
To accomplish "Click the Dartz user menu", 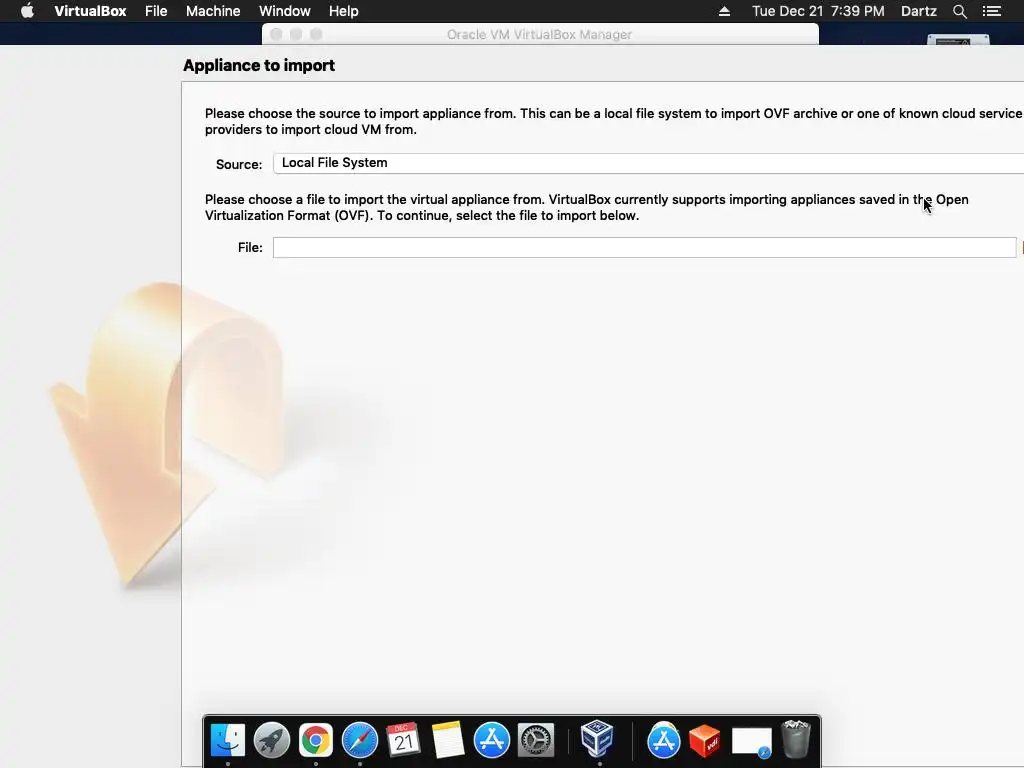I will (x=919, y=11).
